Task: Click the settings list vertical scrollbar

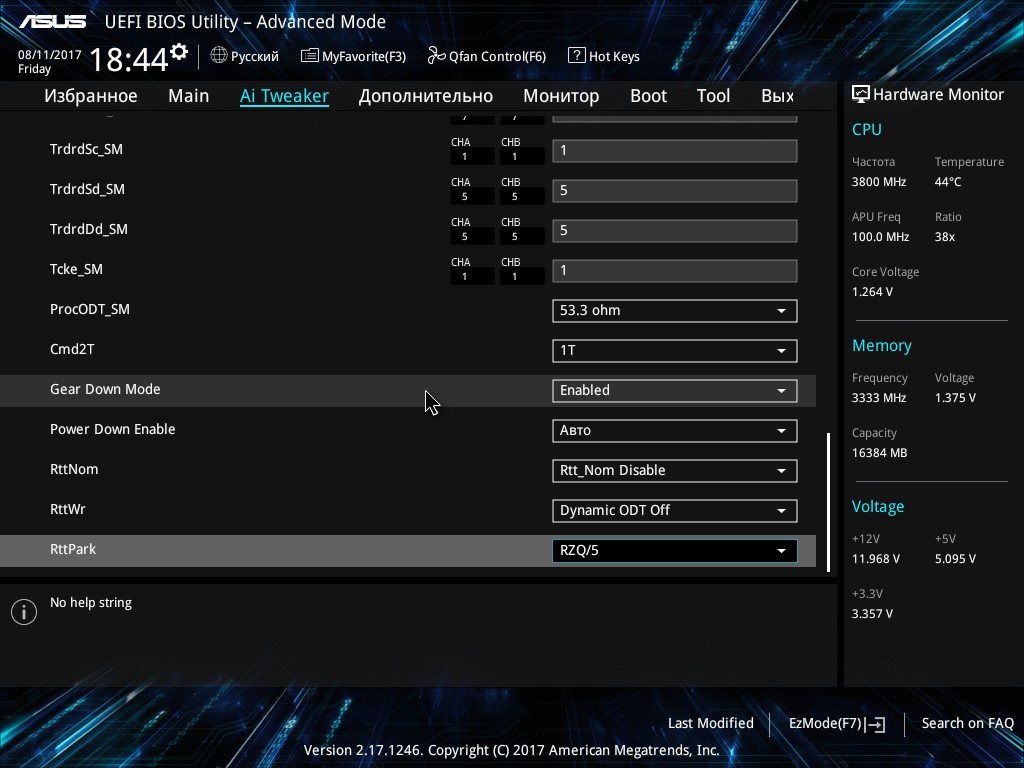Action: coord(829,502)
